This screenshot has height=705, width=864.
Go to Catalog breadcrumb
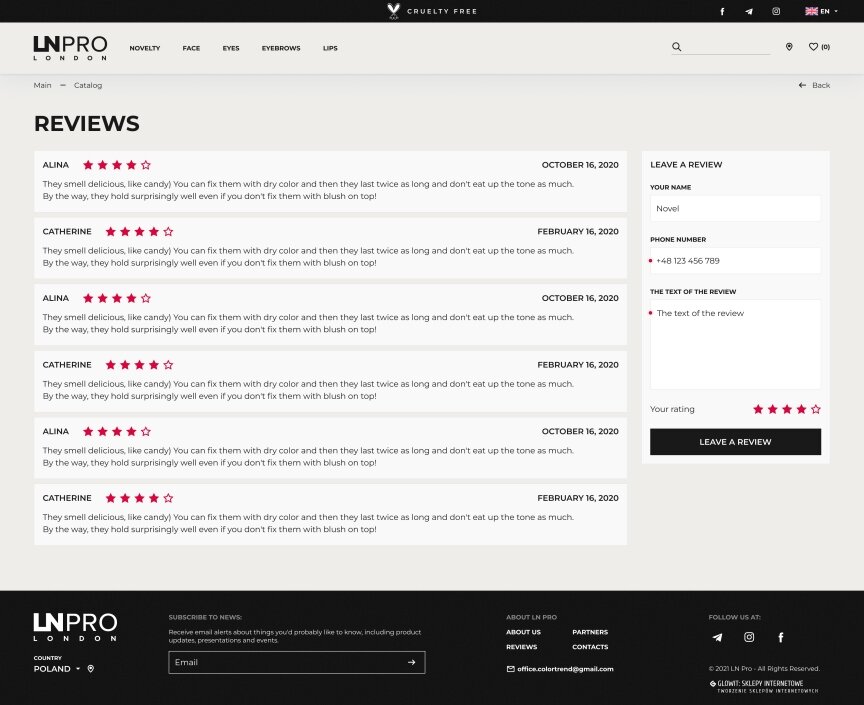point(88,85)
